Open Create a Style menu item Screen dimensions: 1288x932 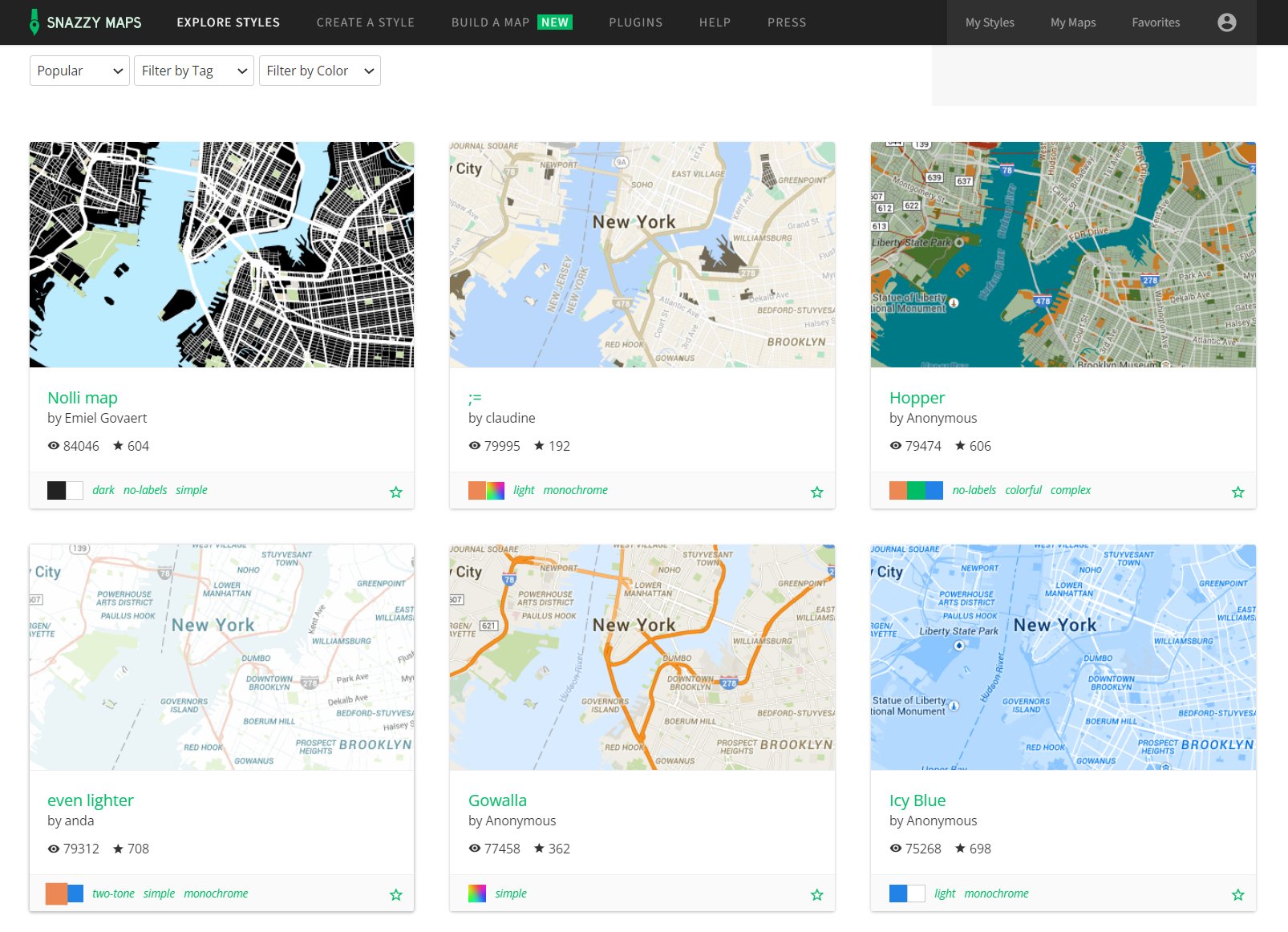(x=366, y=22)
